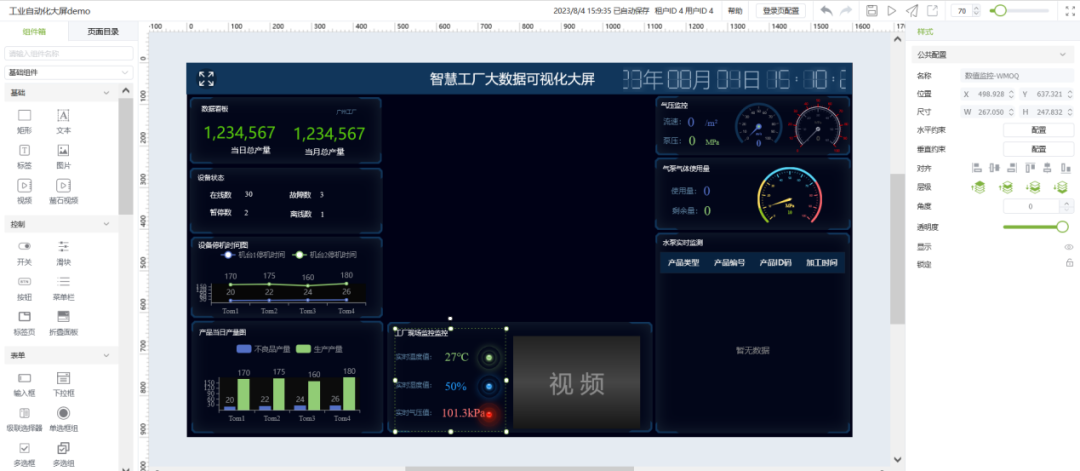Choose the 视频 video component
Screen dimensions: 1080x471
(24, 192)
